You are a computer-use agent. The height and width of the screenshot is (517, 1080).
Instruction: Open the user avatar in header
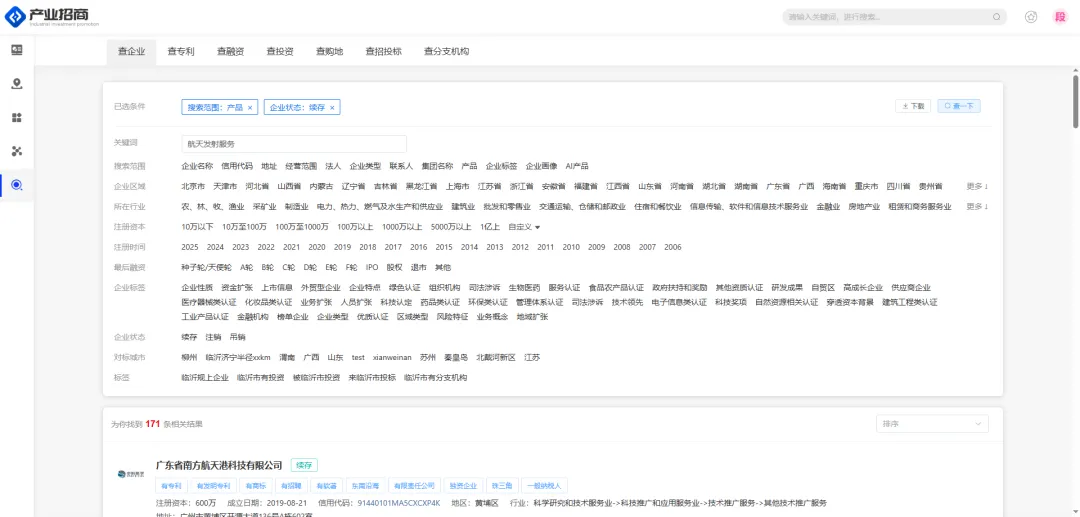1061,17
